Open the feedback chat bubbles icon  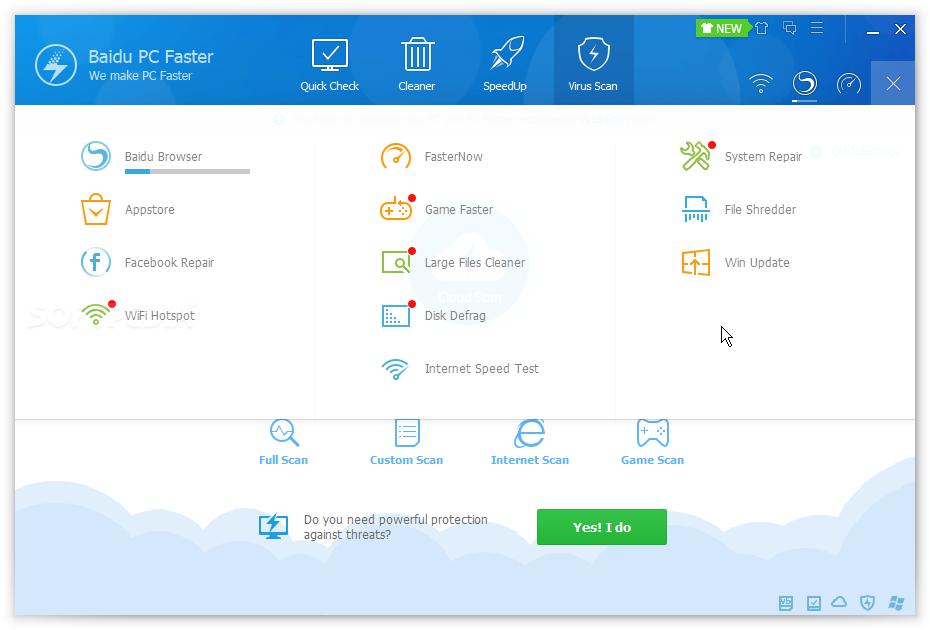tap(789, 28)
